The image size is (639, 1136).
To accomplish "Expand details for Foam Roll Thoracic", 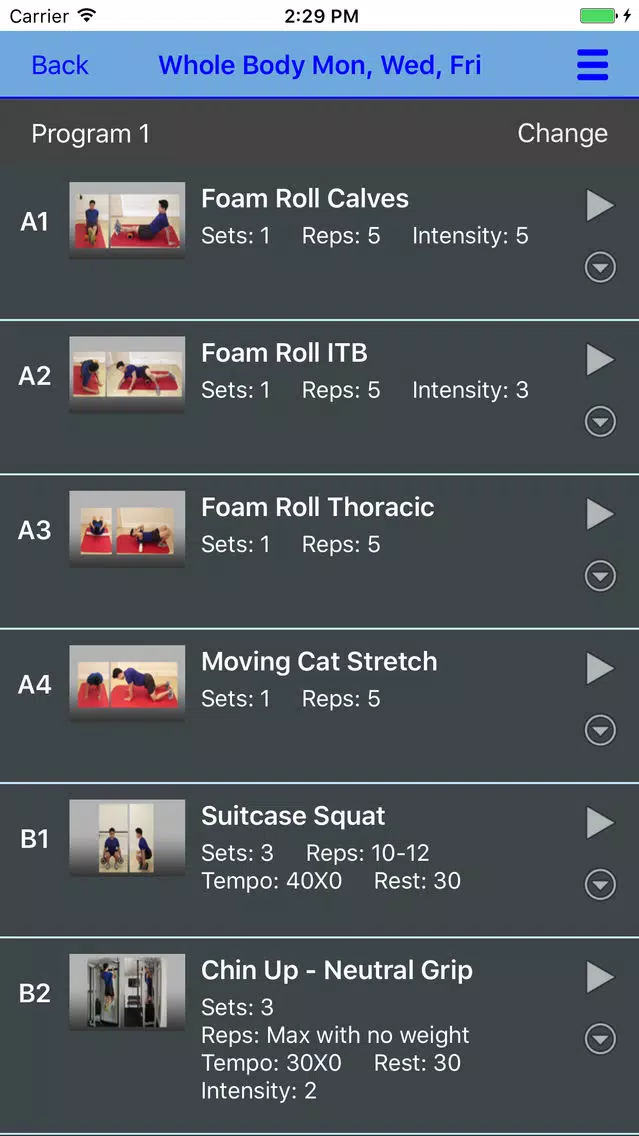I will click(x=600, y=576).
